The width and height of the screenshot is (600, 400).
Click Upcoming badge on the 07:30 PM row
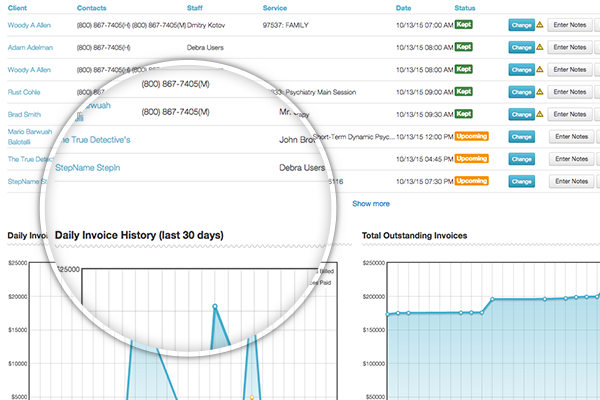tap(471, 181)
